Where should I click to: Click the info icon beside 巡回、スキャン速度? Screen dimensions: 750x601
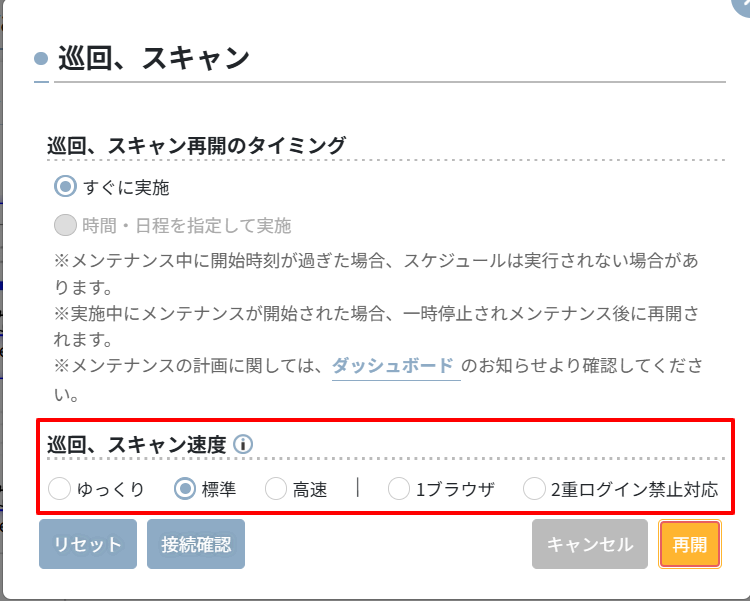[243, 445]
